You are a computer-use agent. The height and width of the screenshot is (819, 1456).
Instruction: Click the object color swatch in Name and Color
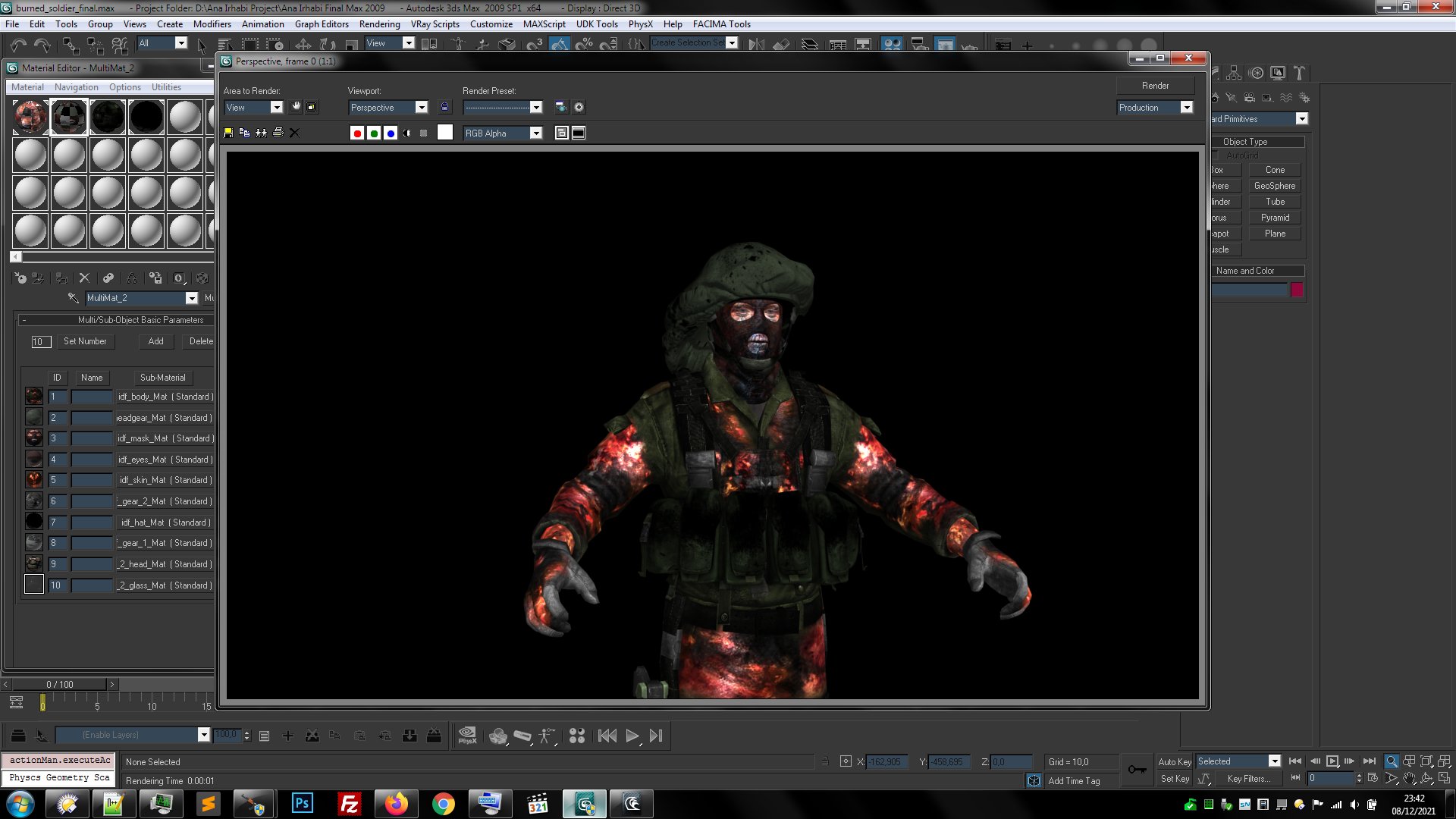1297,290
